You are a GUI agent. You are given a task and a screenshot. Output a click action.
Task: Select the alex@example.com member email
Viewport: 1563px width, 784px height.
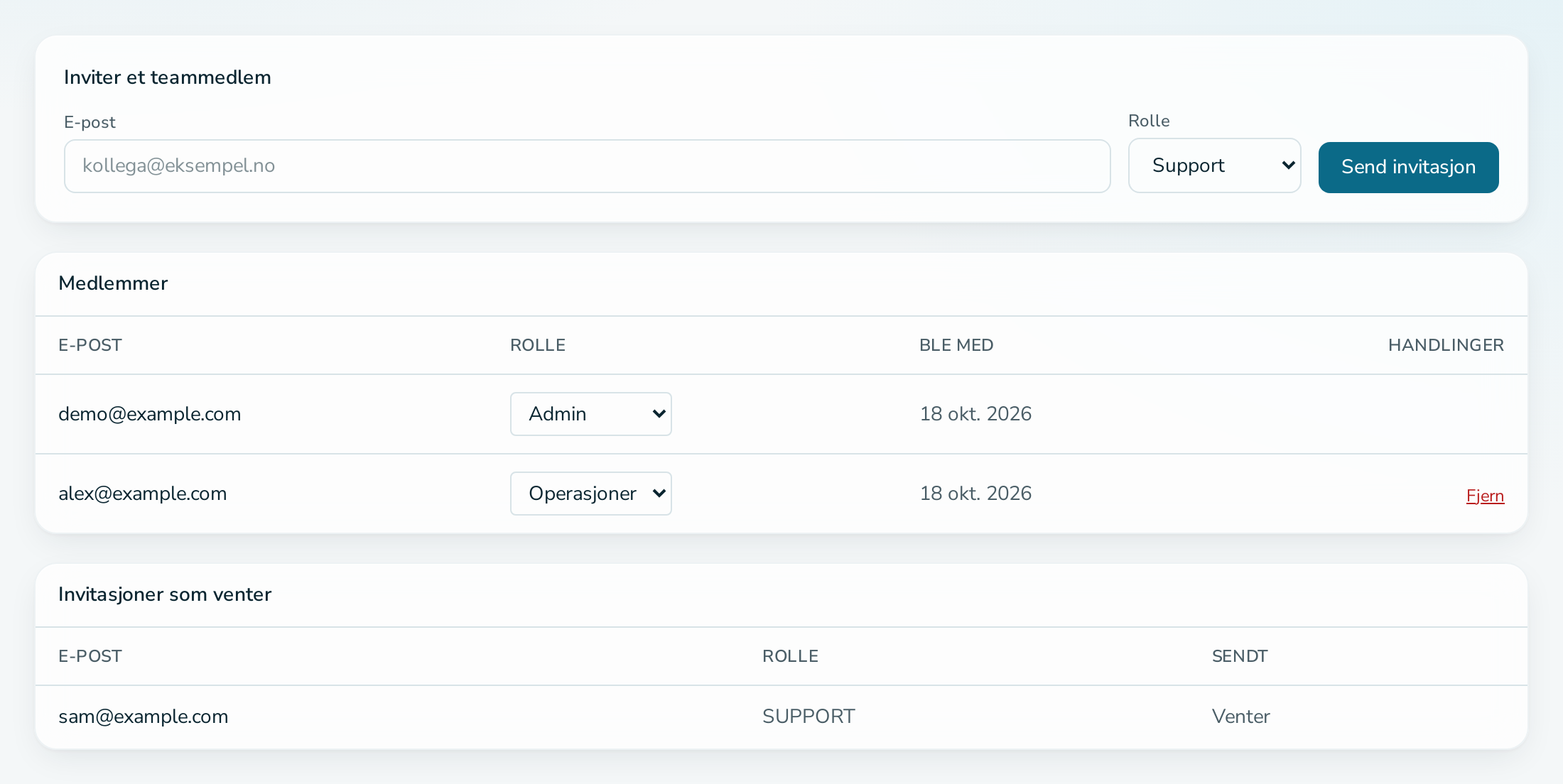tap(142, 494)
